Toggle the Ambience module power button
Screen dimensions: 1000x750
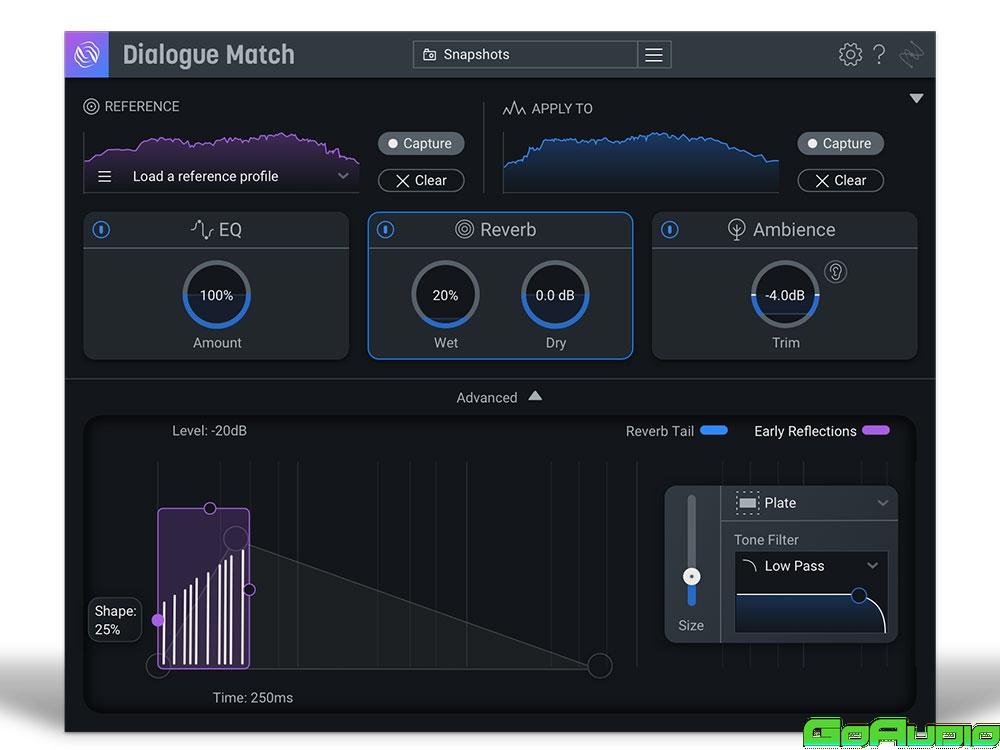pyautogui.click(x=670, y=230)
